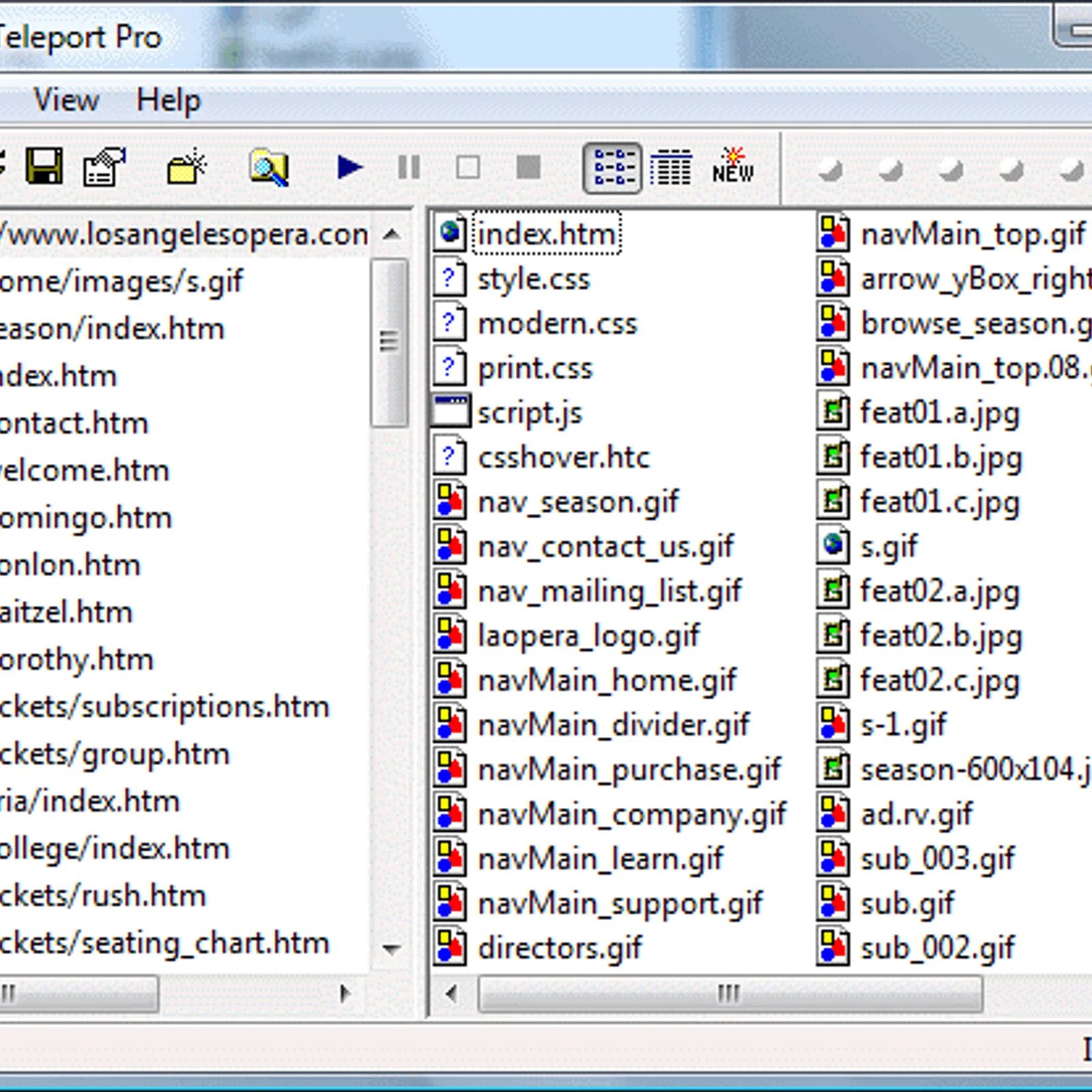1092x1092 pixels.
Task: Select the file navMain_home.gif
Action: [607, 681]
